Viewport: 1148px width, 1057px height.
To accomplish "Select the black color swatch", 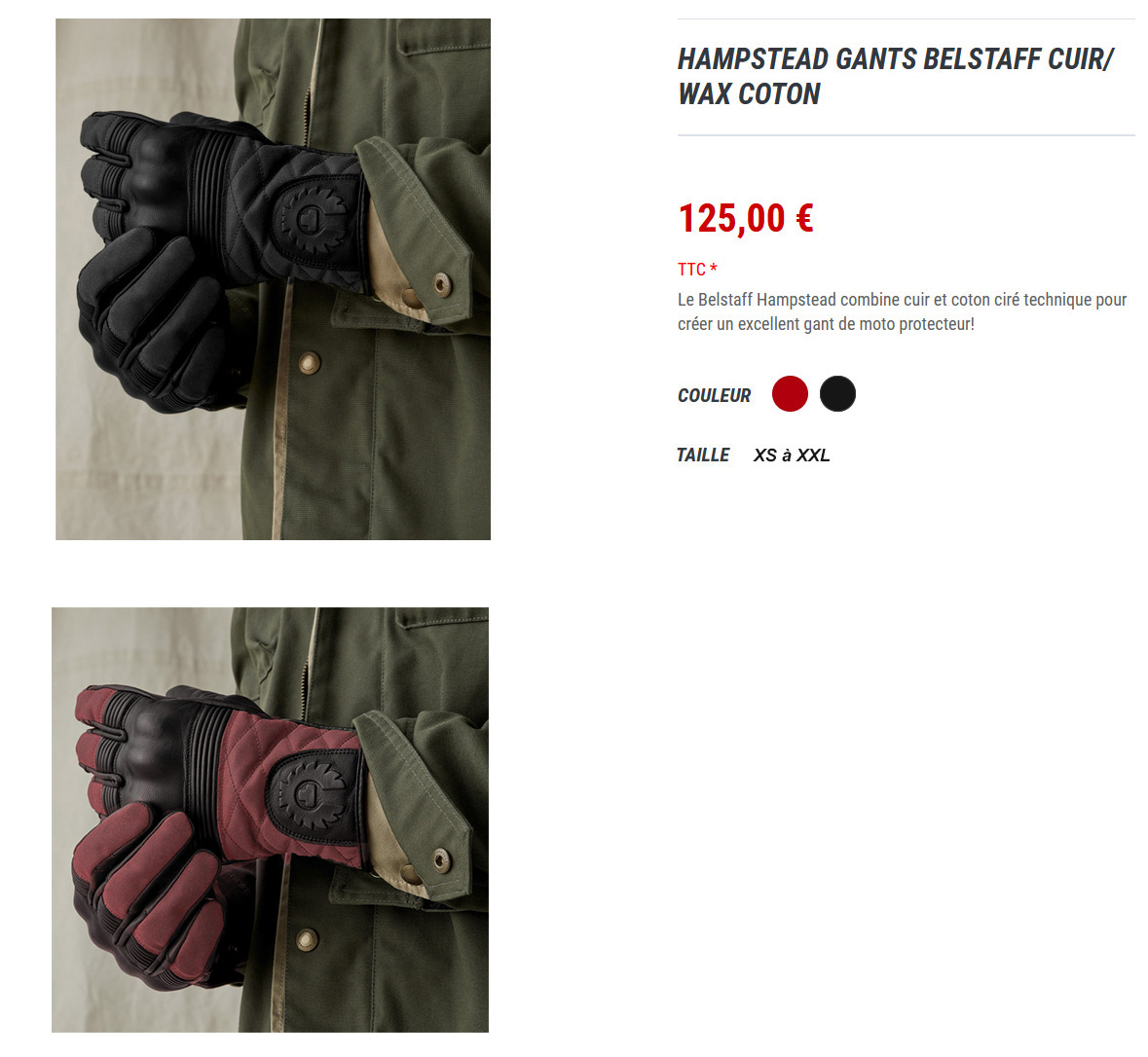I will coord(837,394).
